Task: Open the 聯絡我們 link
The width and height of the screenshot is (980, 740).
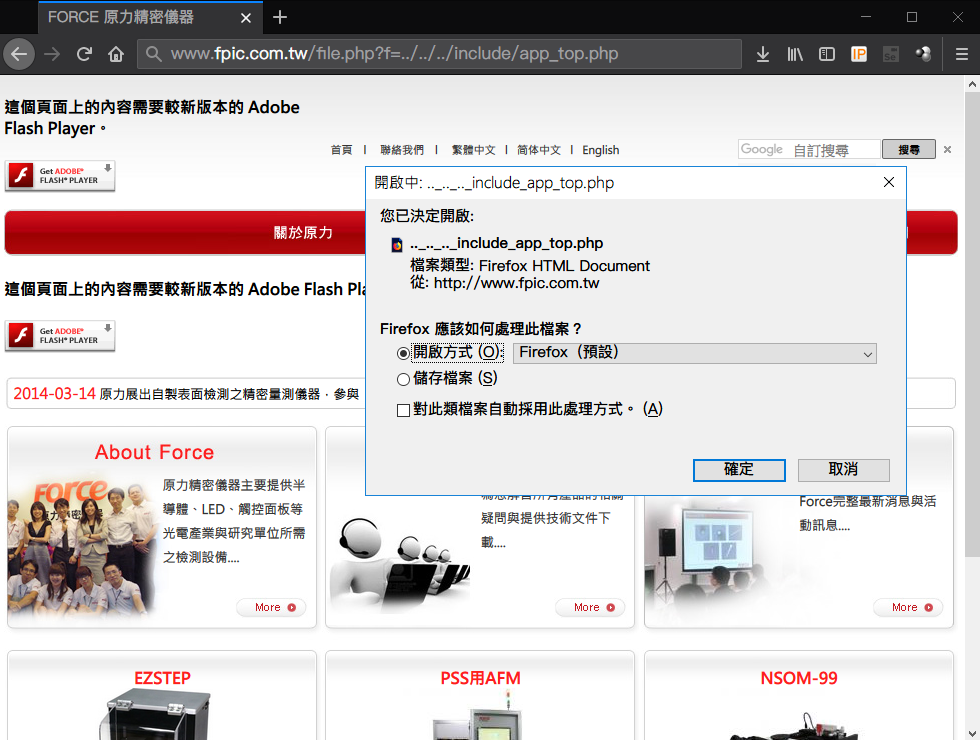Action: tap(402, 150)
